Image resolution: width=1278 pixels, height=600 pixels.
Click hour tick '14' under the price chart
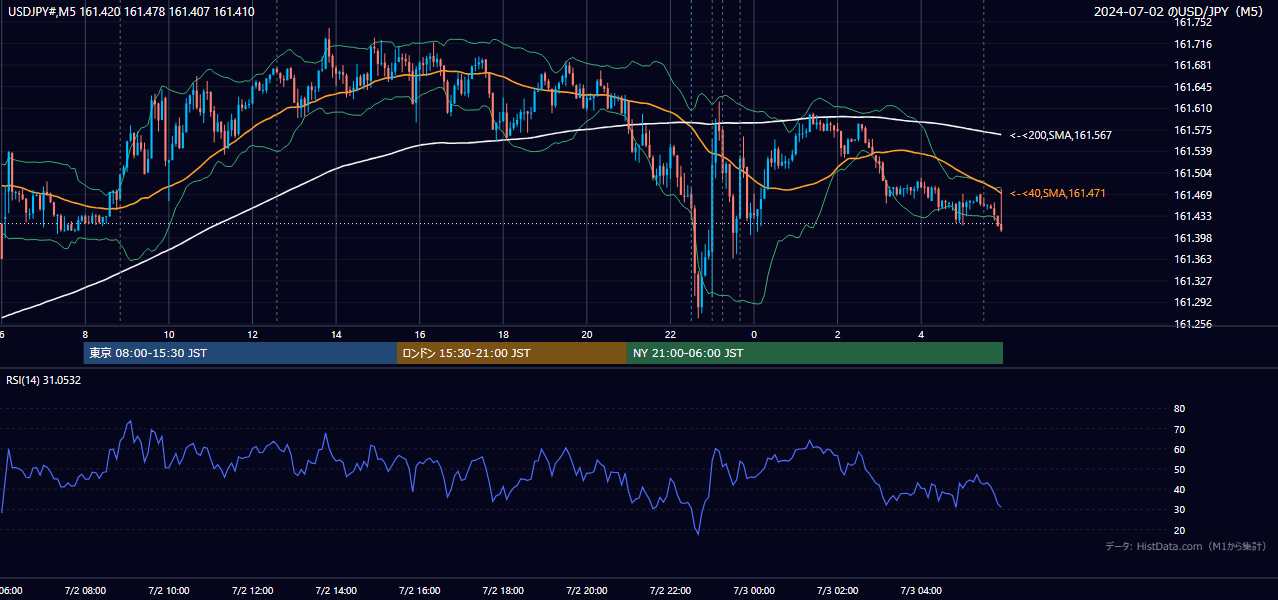[336, 334]
